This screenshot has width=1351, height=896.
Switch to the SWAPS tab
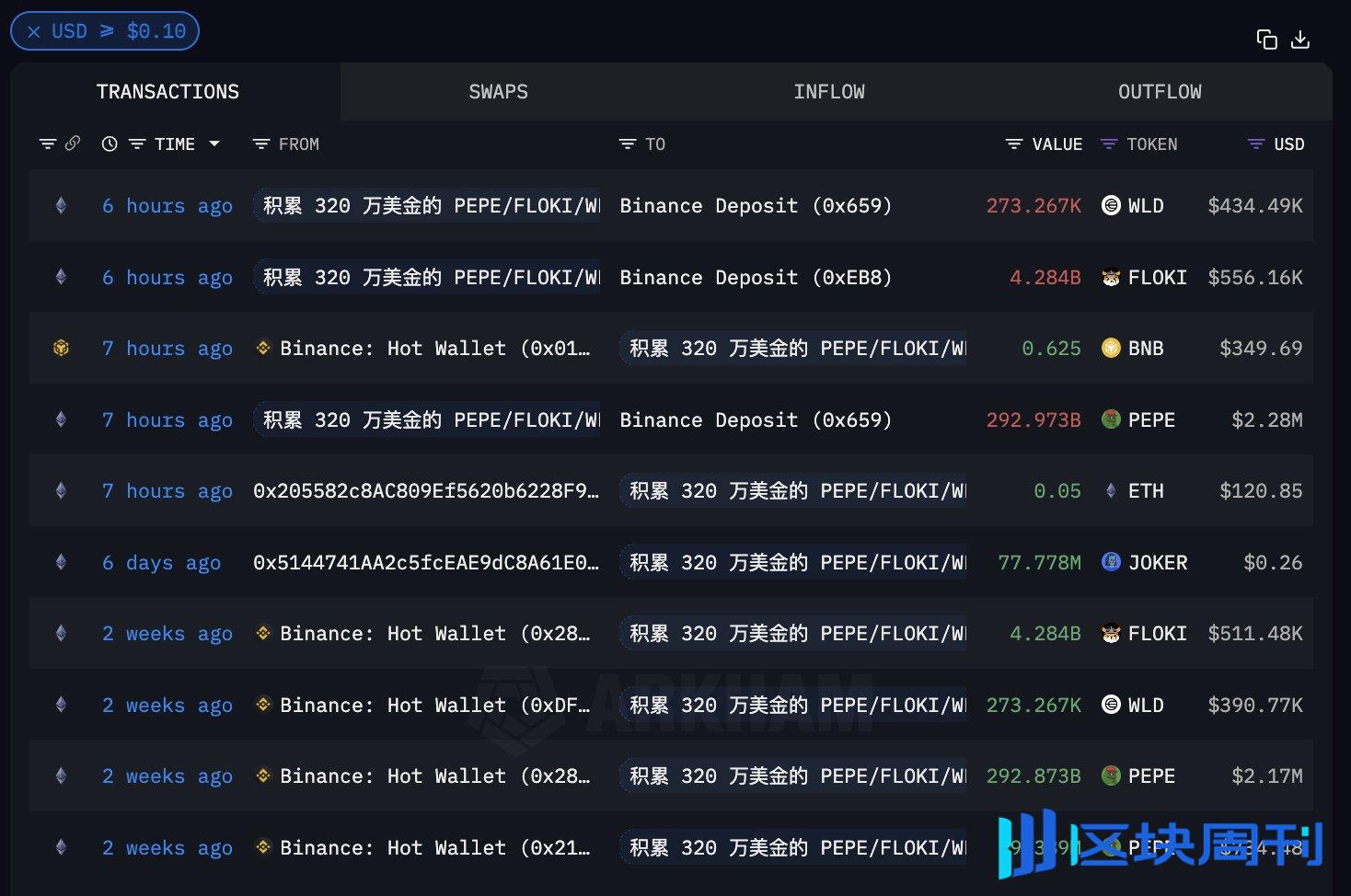498,92
